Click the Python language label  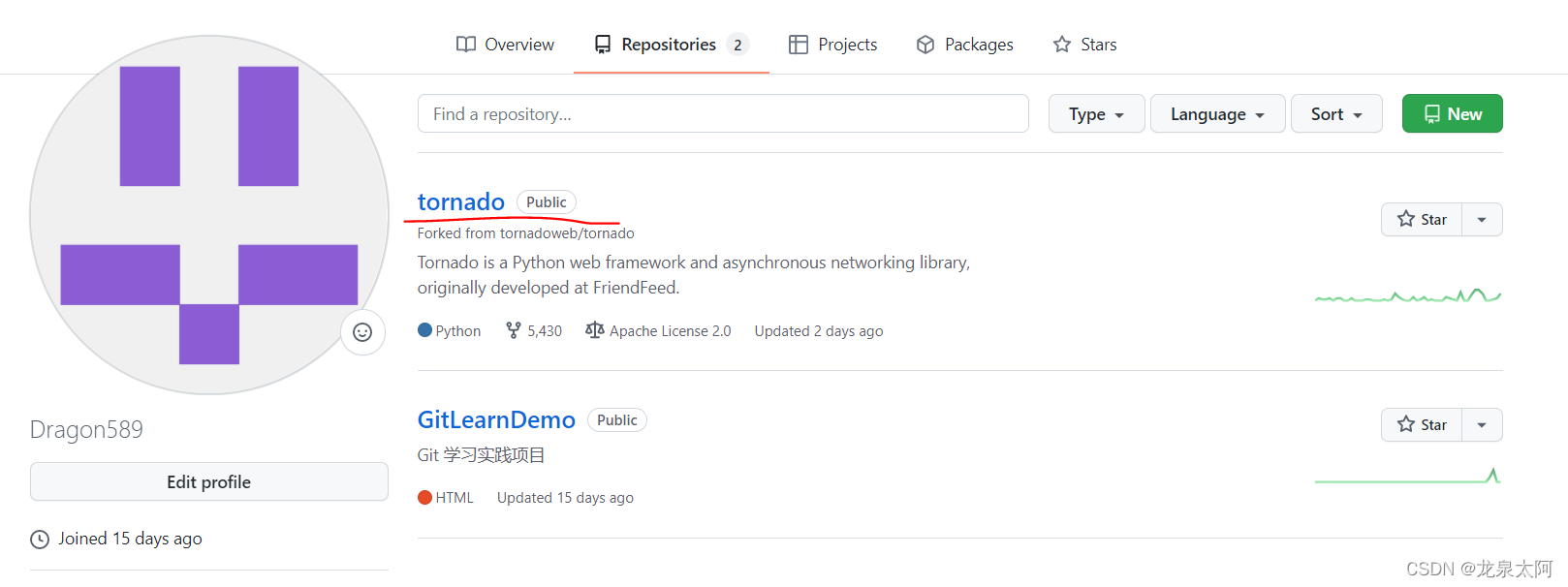pos(458,330)
